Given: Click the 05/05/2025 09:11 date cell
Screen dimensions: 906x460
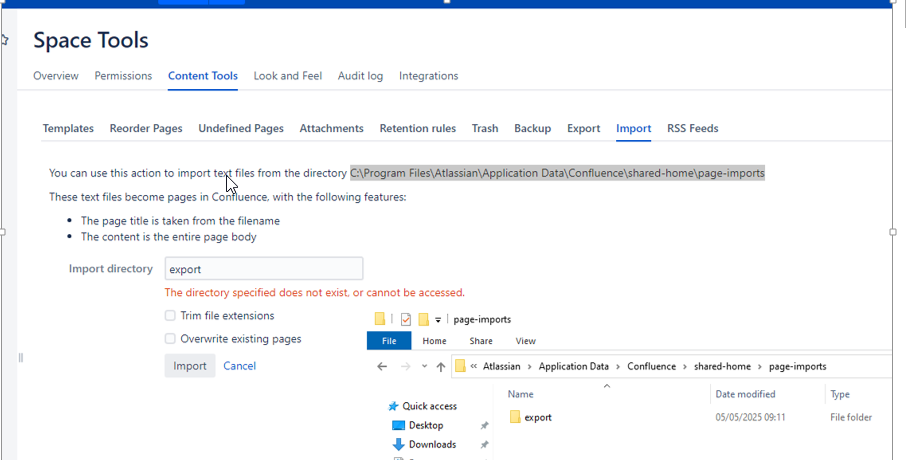Looking at the screenshot, I should (x=750, y=417).
